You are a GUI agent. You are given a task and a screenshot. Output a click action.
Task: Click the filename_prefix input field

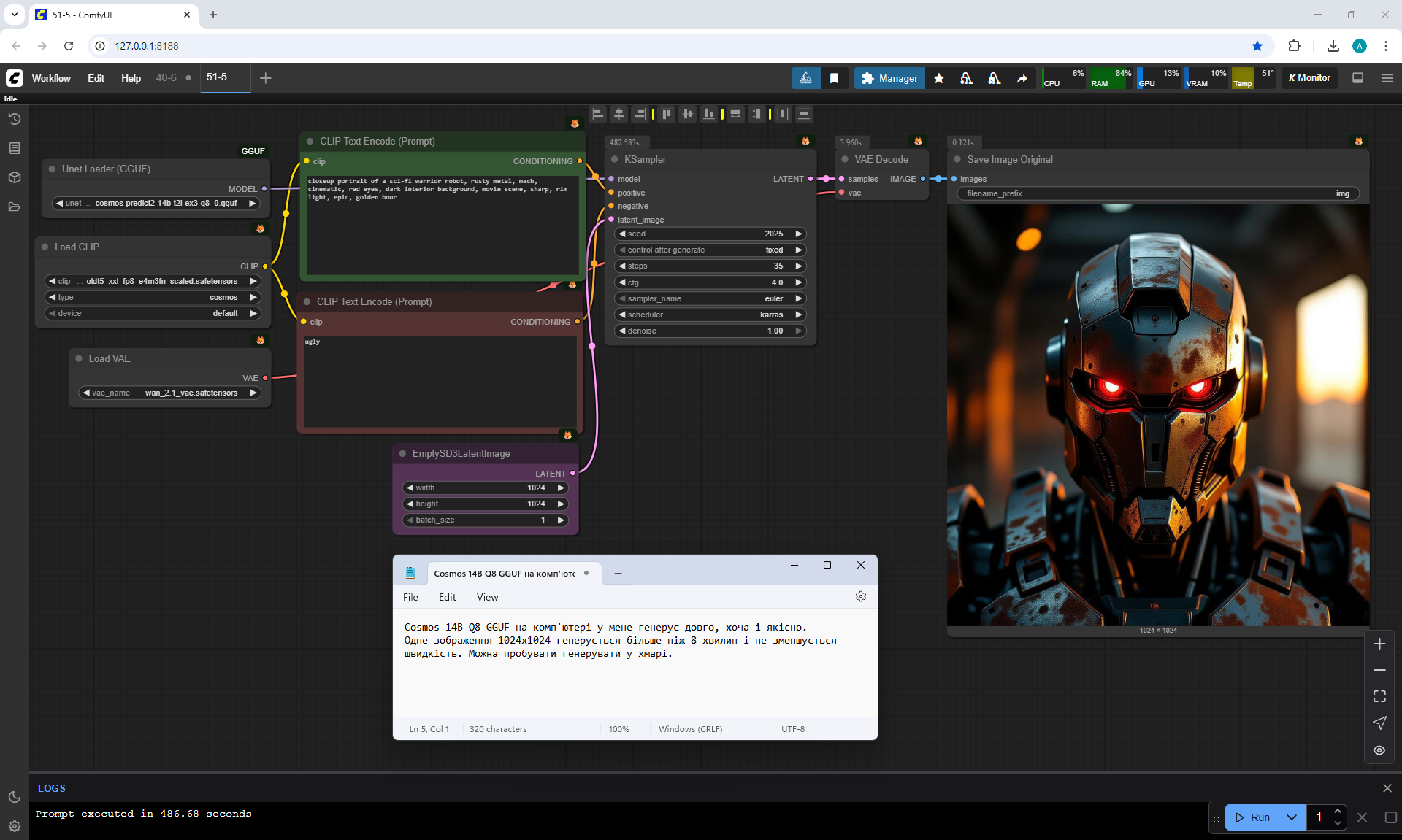click(x=1157, y=193)
